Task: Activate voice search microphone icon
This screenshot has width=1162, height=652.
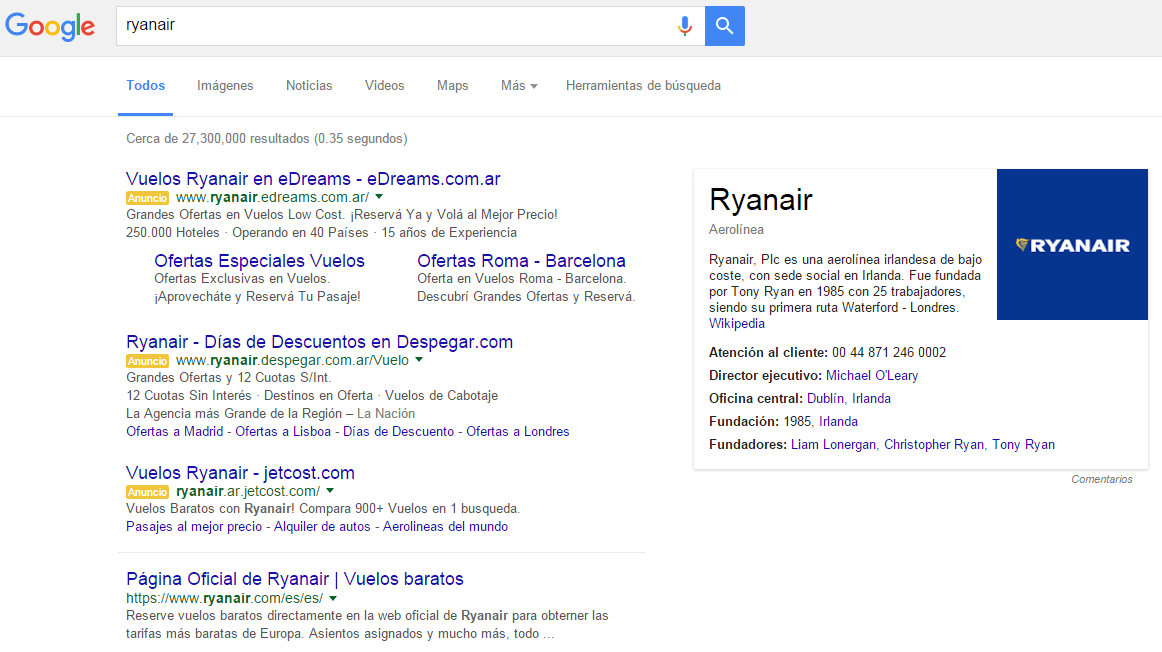Action: (685, 26)
